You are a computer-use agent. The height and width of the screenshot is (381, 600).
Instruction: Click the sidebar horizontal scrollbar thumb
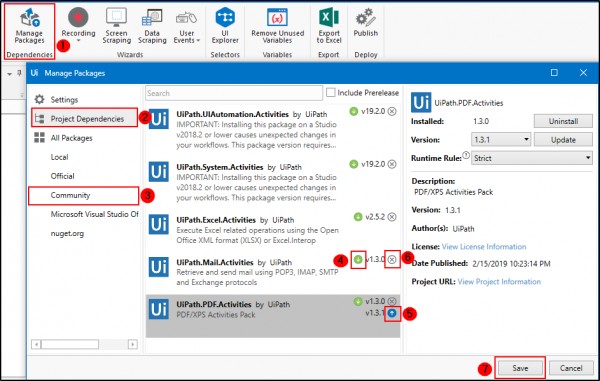pos(70,344)
